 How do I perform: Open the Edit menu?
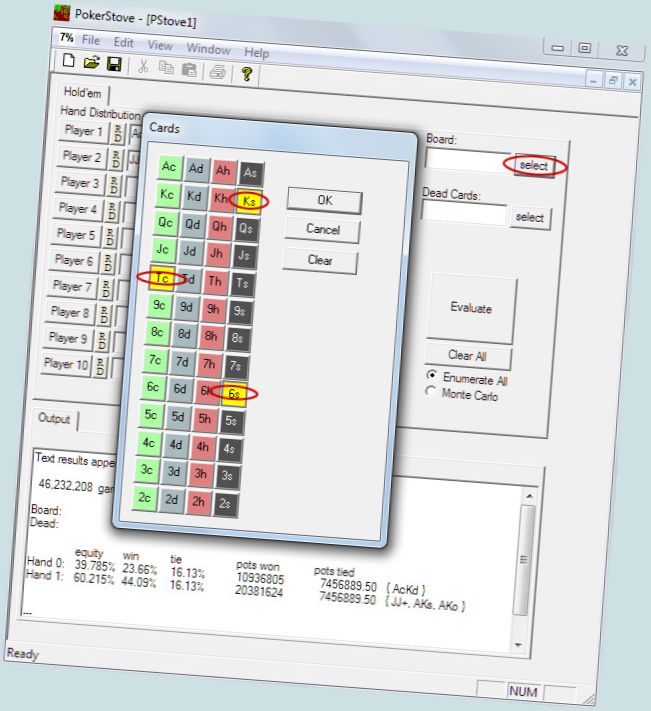123,42
